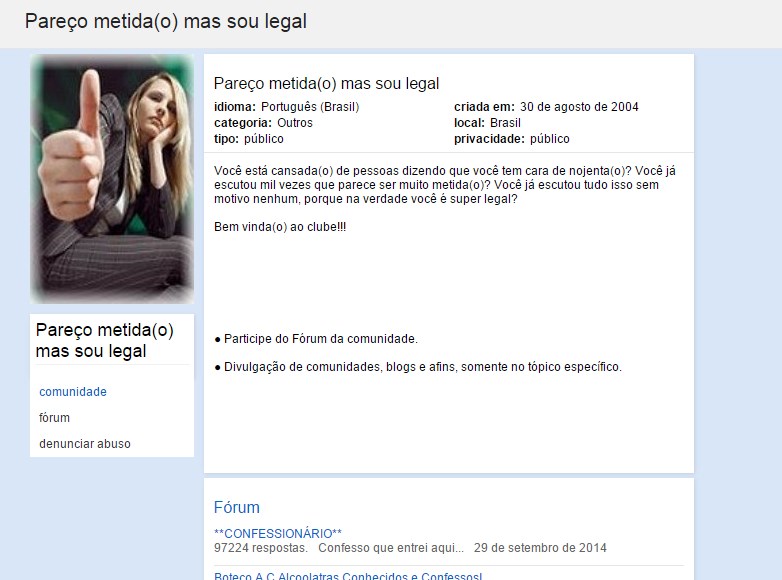Click the Outros category value
Screen dimensions: 782x580
click(295, 123)
